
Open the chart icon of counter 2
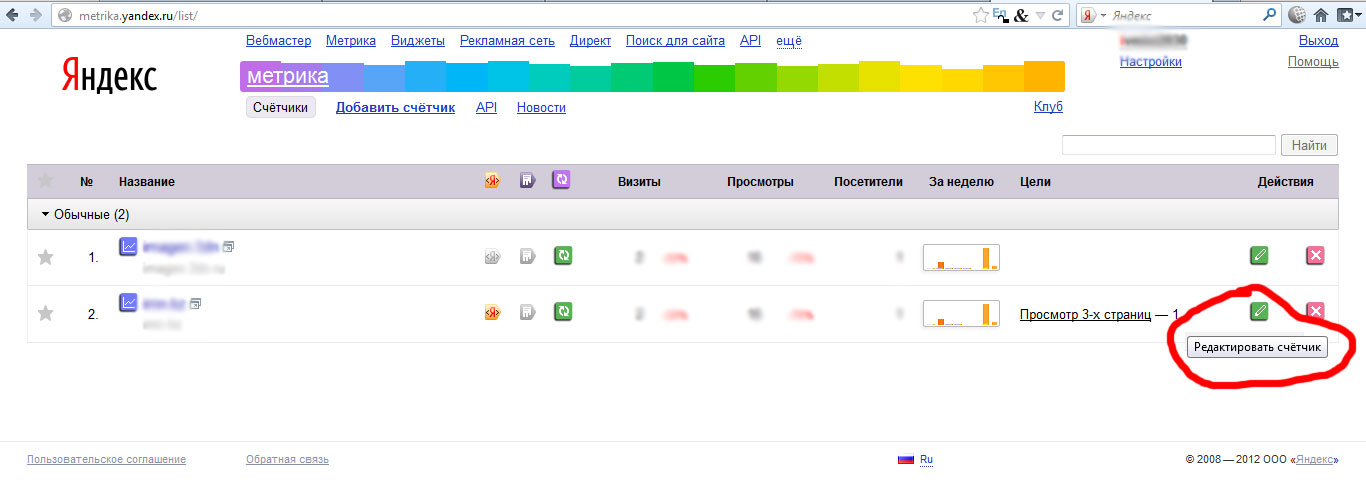tap(128, 302)
